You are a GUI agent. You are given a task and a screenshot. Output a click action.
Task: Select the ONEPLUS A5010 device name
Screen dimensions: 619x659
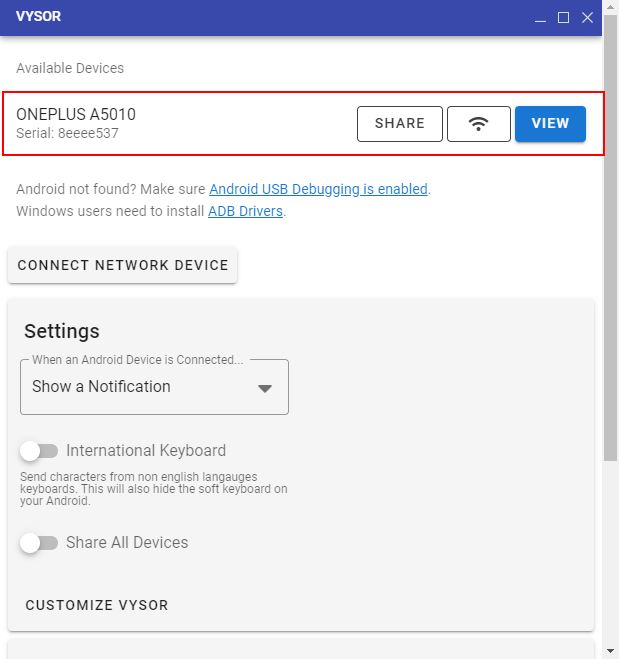click(x=76, y=114)
